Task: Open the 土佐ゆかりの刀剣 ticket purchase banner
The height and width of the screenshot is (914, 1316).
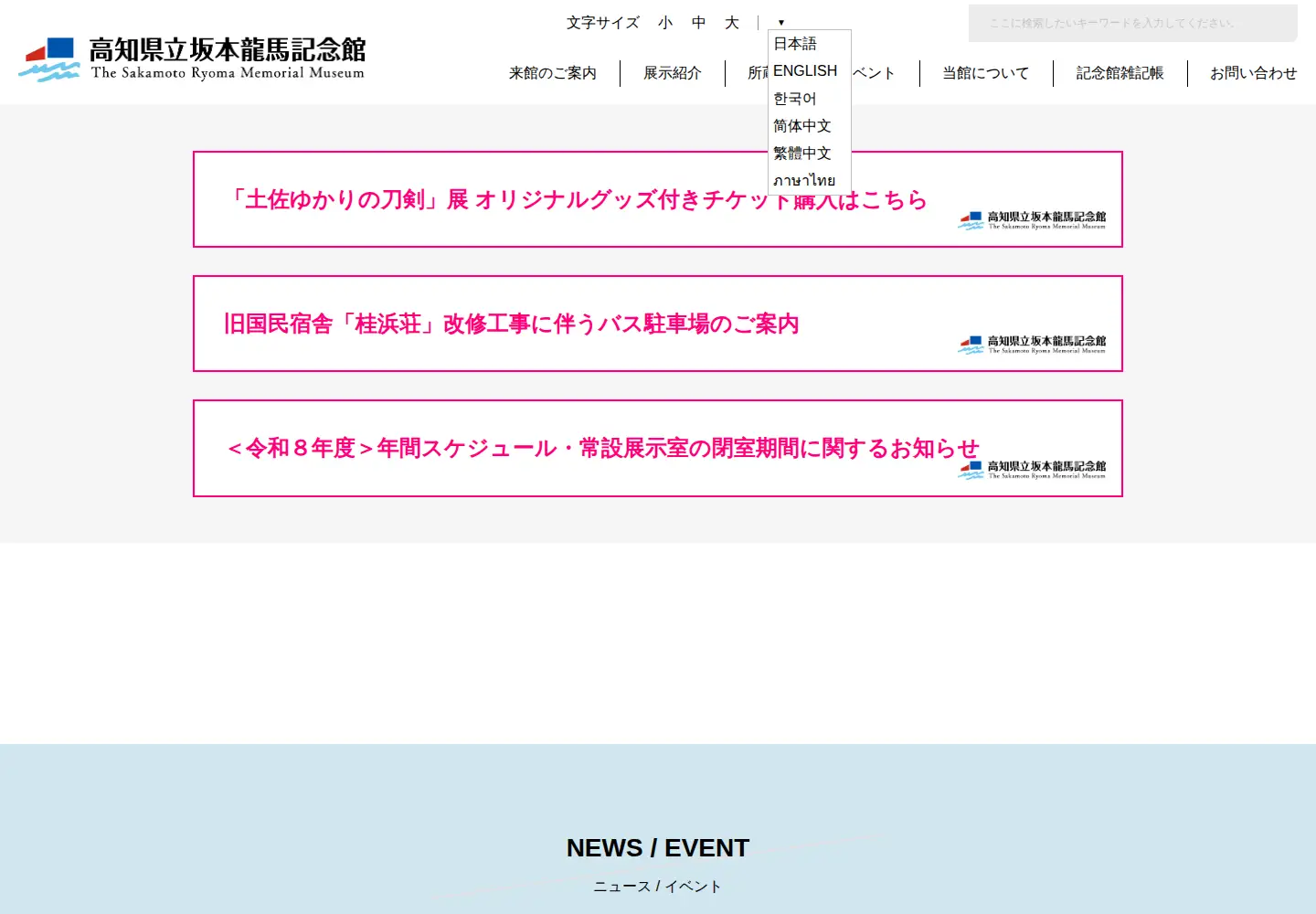Action: tap(658, 199)
